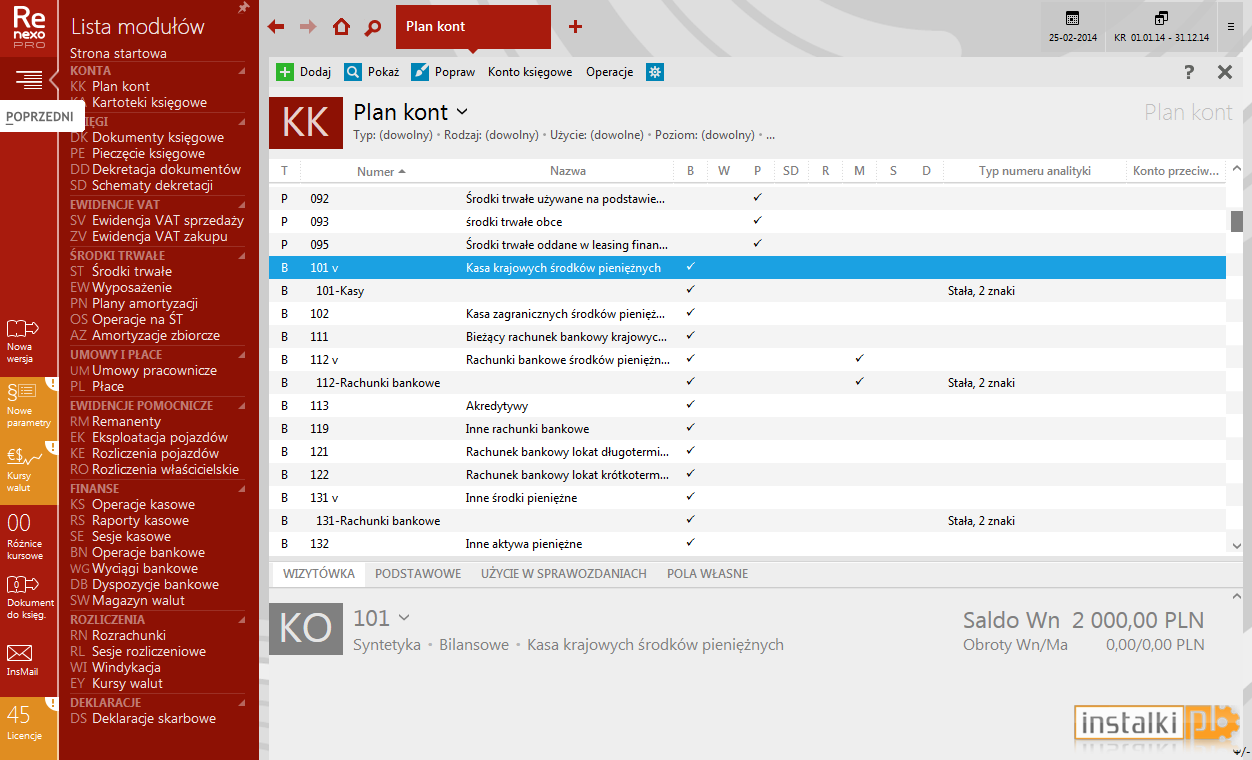The image size is (1252, 760).
Task: Click the home icon in navigation bar
Action: click(x=341, y=27)
